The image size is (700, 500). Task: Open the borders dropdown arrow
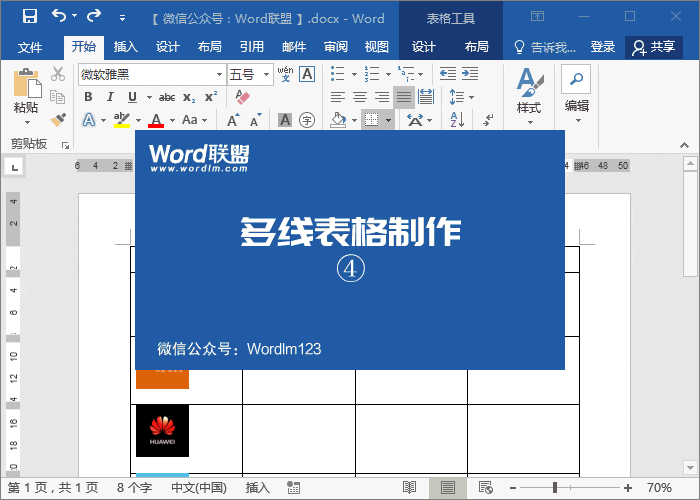[388, 120]
